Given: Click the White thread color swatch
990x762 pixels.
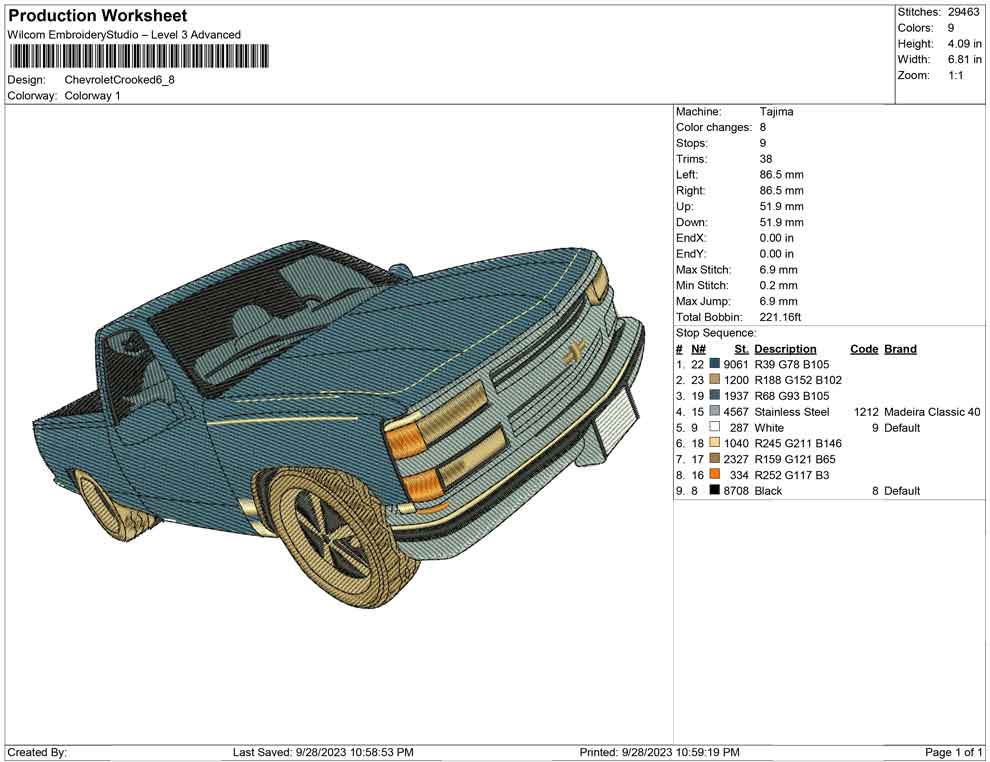Looking at the screenshot, I should 715,427.
